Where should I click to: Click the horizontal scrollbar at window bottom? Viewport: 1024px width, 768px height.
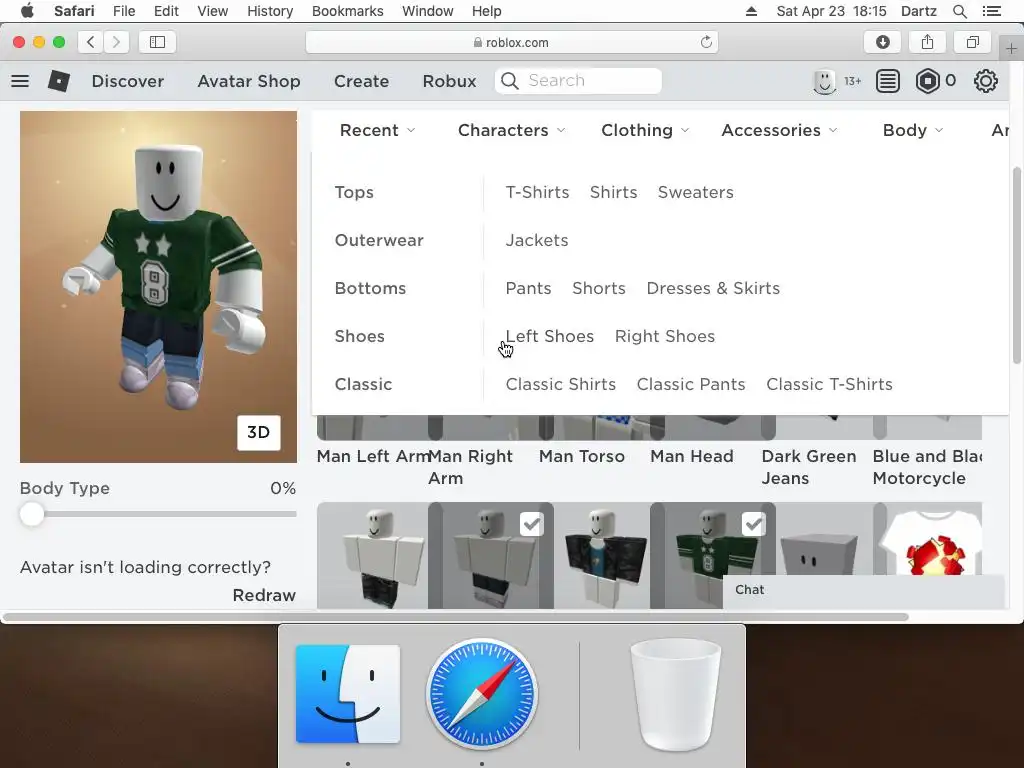click(455, 616)
